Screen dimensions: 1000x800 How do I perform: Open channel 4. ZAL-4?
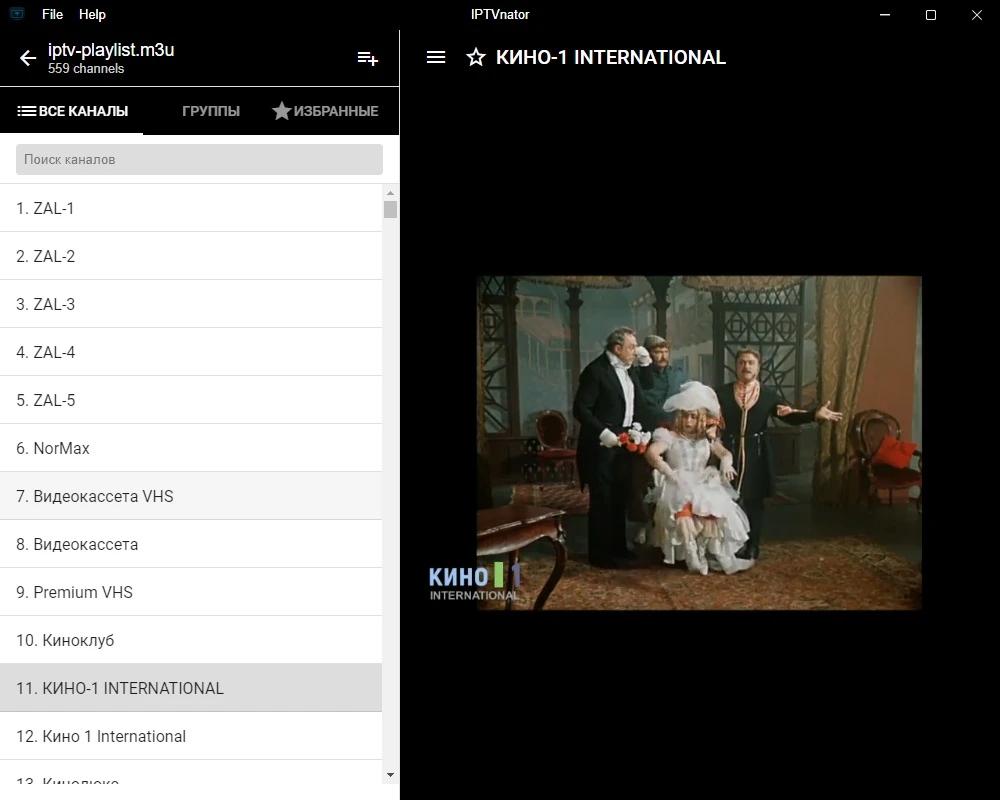191,352
